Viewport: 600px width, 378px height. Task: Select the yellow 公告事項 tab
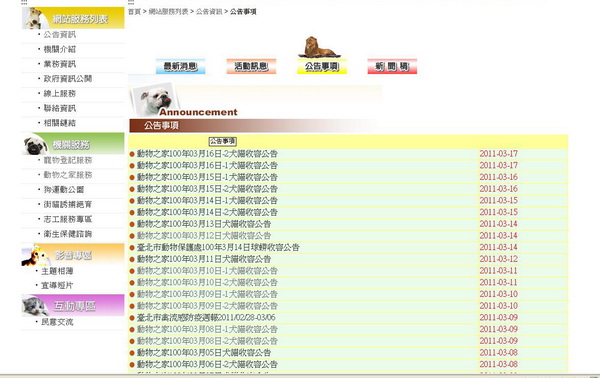(322, 67)
